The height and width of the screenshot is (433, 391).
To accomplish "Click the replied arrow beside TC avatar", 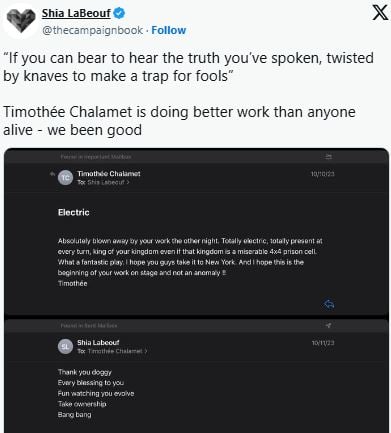I will coord(52,174).
